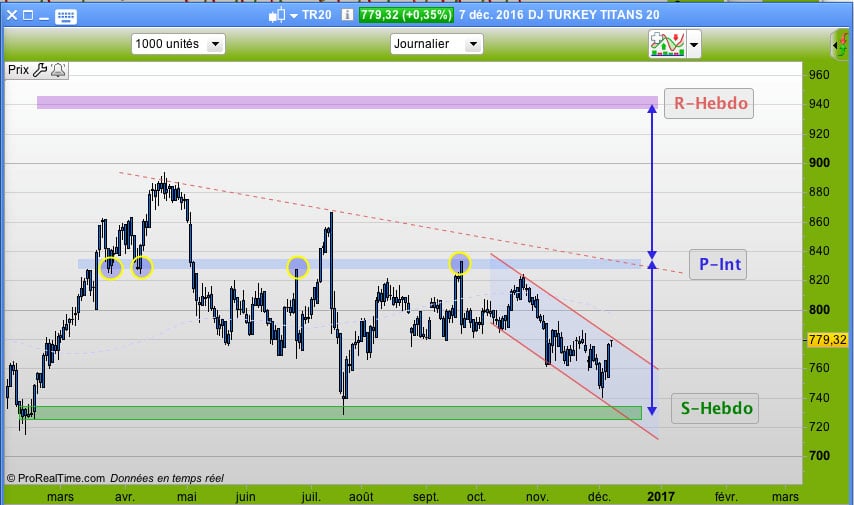Click the 700 level on price axis
Viewport: 854px width, 505px height.
(x=819, y=456)
